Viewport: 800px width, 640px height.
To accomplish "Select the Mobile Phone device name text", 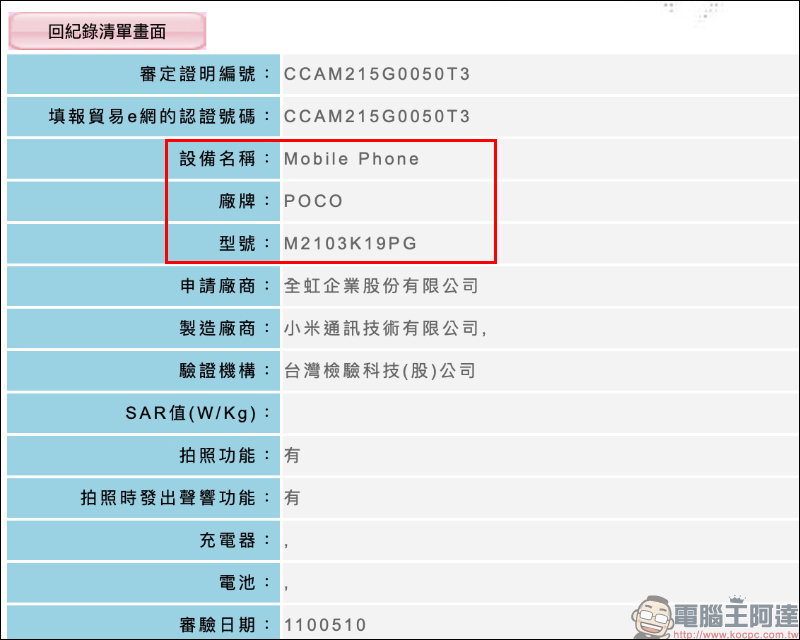I will tap(352, 159).
